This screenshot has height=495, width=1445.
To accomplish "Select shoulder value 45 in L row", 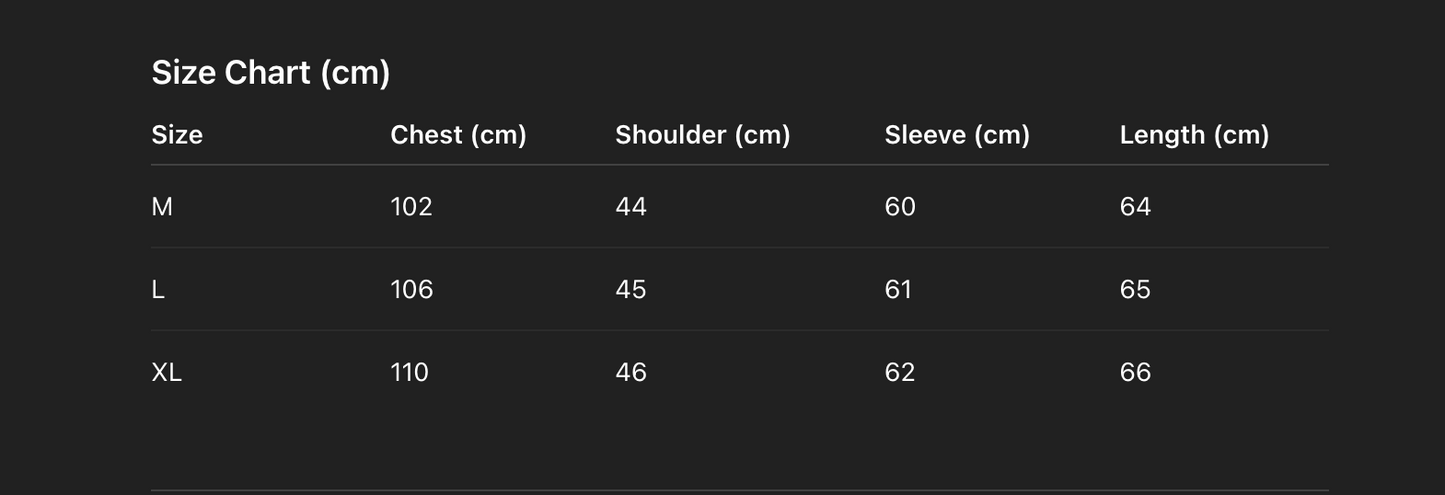I will coord(631,290).
